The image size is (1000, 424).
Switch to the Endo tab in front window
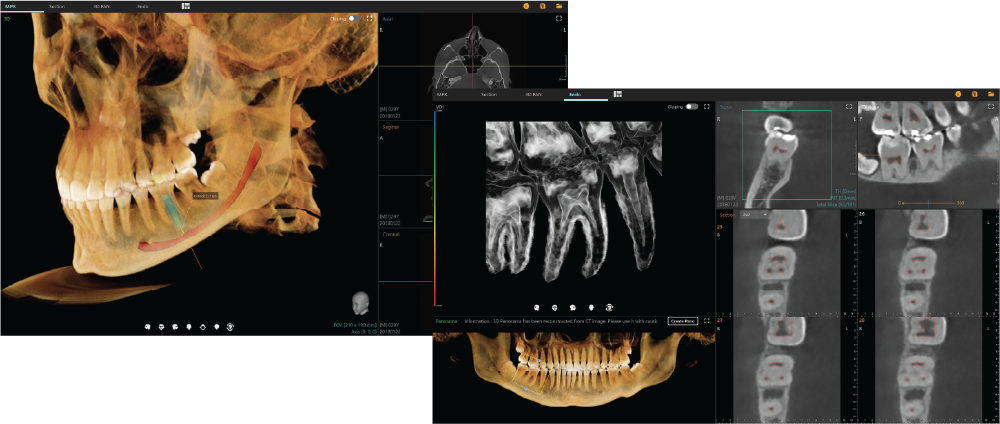575,94
